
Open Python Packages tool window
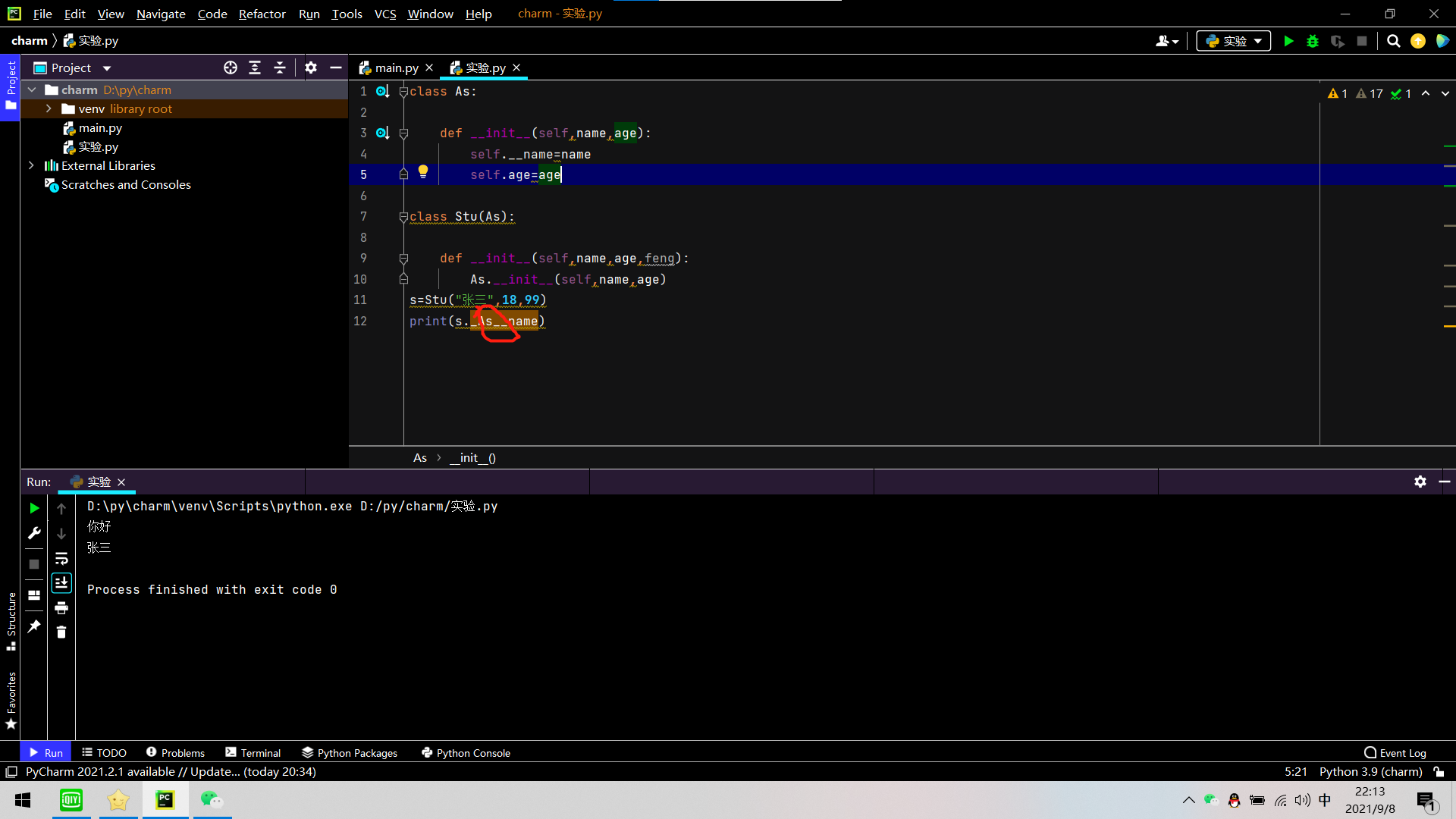coord(350,752)
